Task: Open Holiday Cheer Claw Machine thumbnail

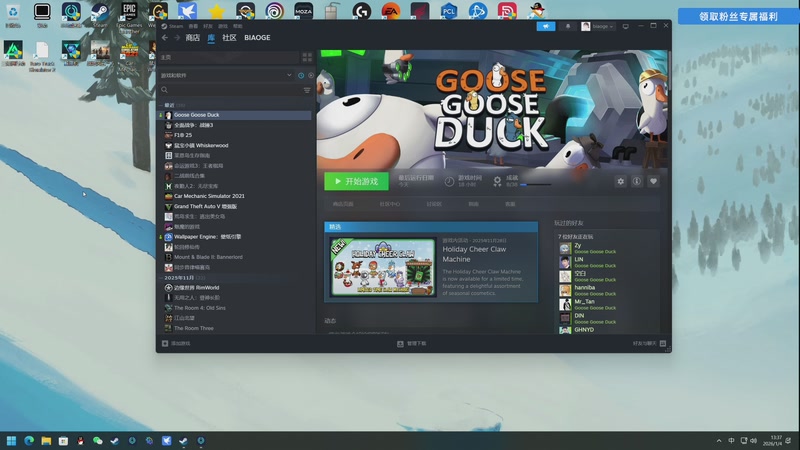Action: 383,267
